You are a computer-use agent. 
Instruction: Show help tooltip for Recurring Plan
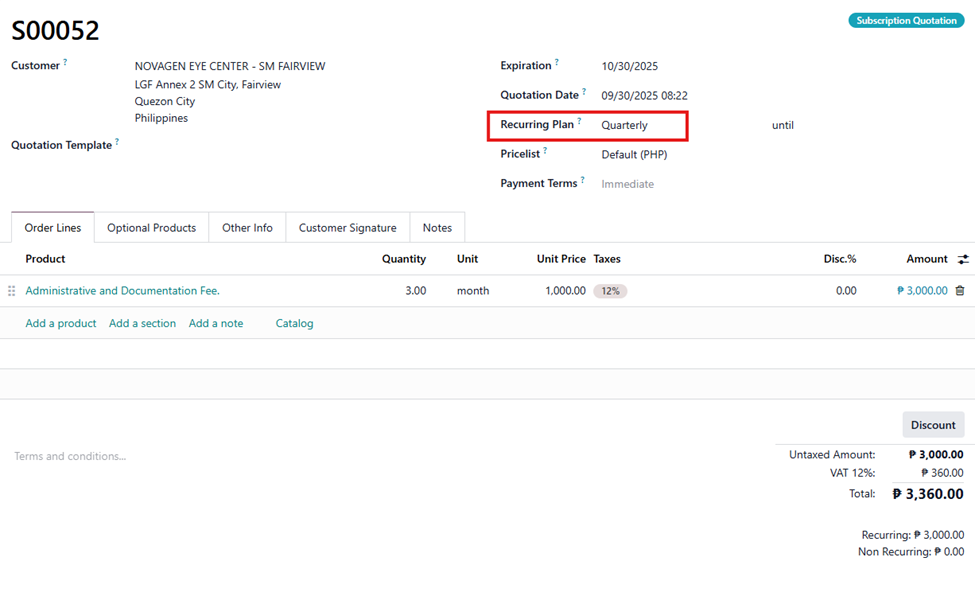[579, 122]
